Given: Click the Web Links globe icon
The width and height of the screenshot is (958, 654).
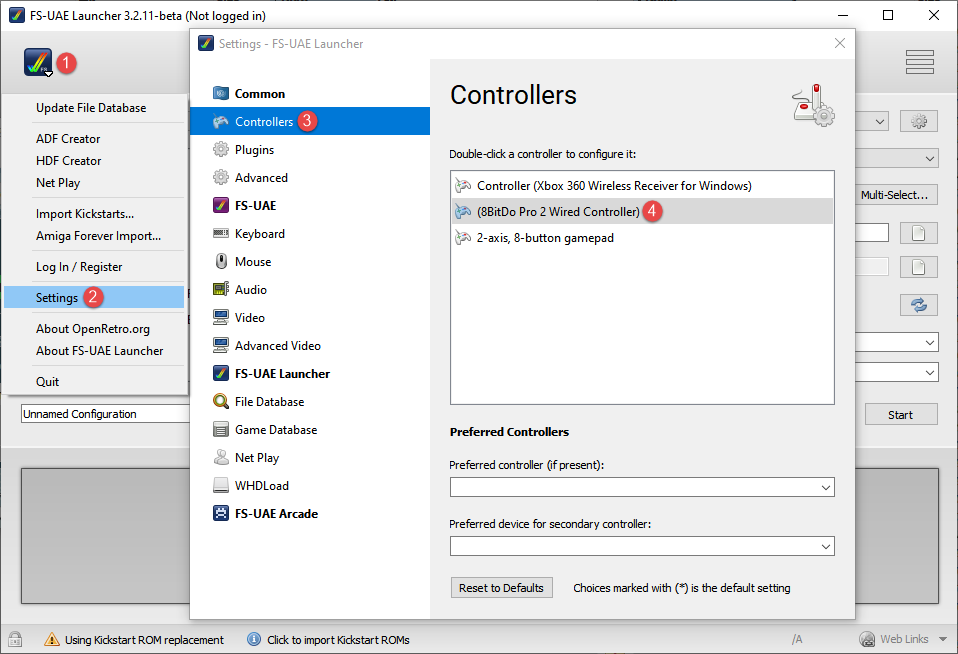Looking at the screenshot, I should pos(868,639).
